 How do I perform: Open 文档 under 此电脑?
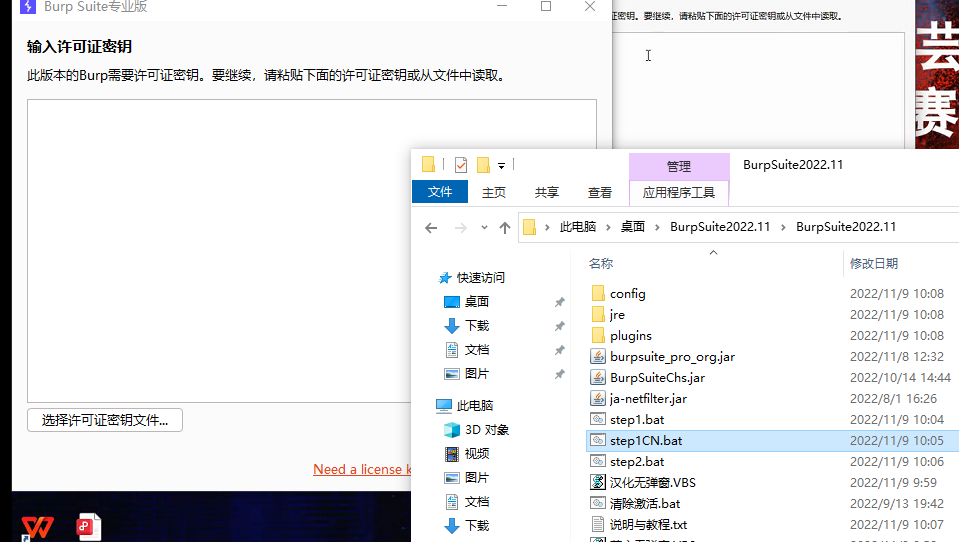476,502
